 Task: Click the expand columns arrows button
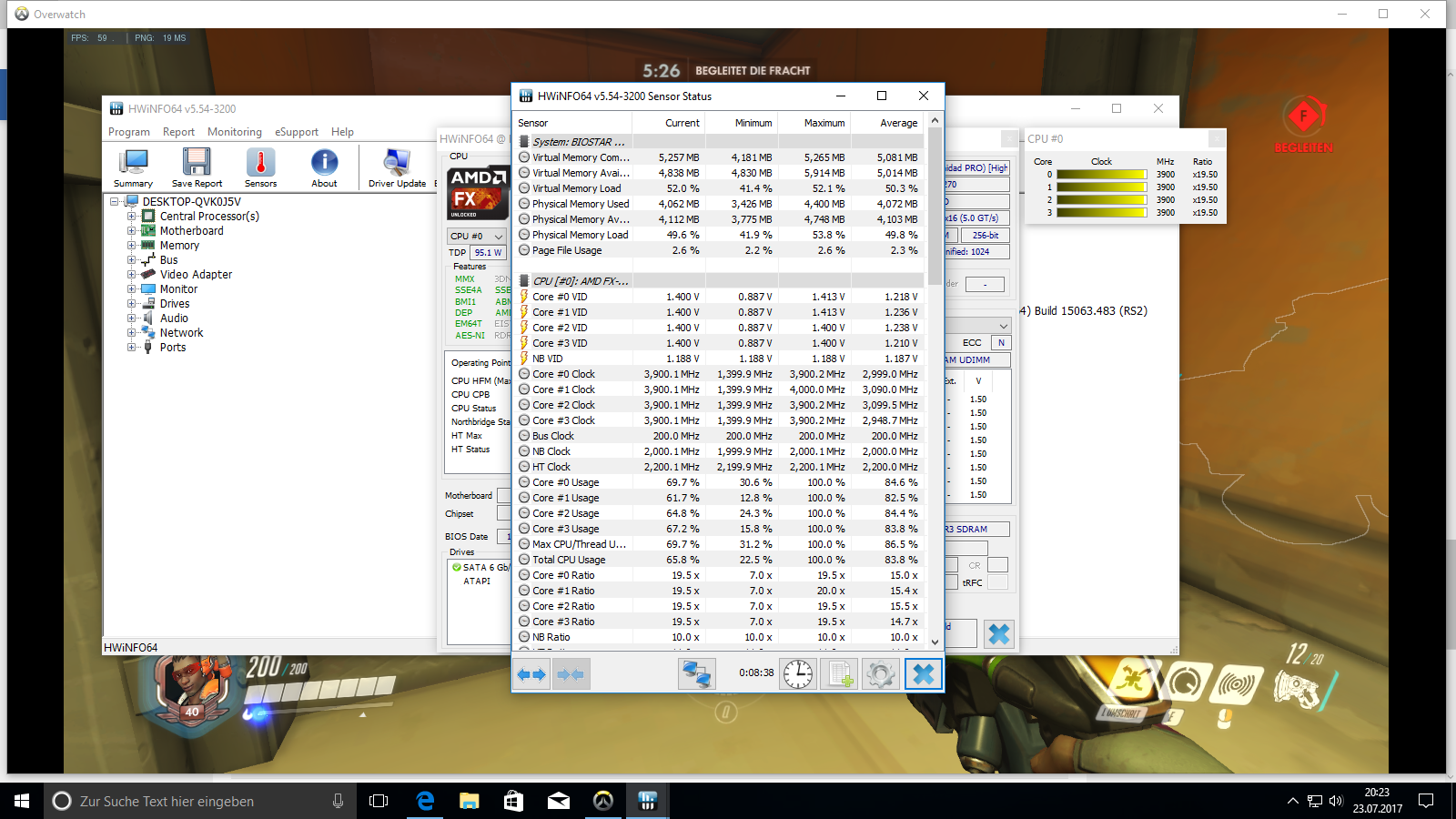click(531, 674)
